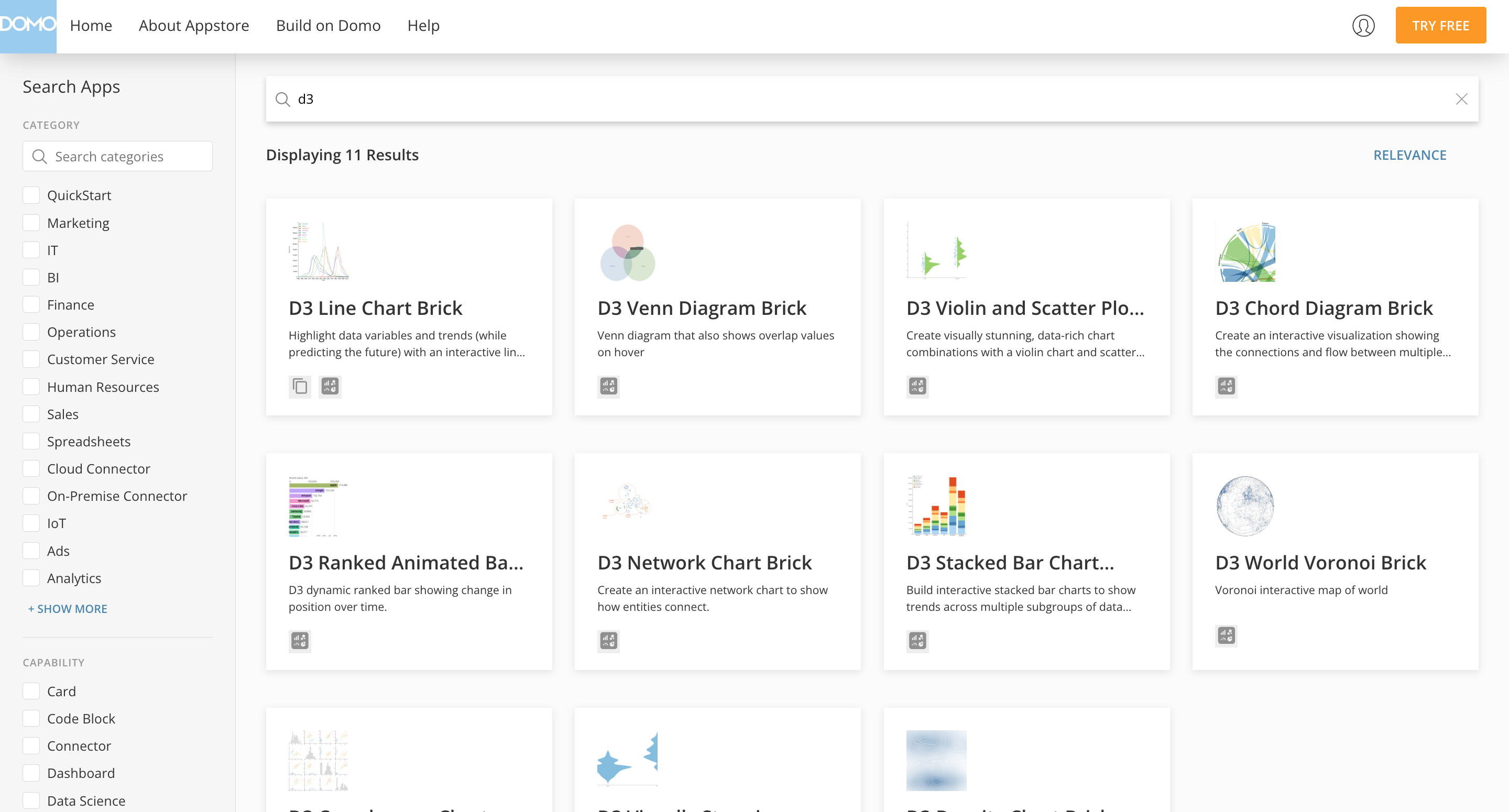Click the search magnifier icon in apps search bar

pos(283,99)
